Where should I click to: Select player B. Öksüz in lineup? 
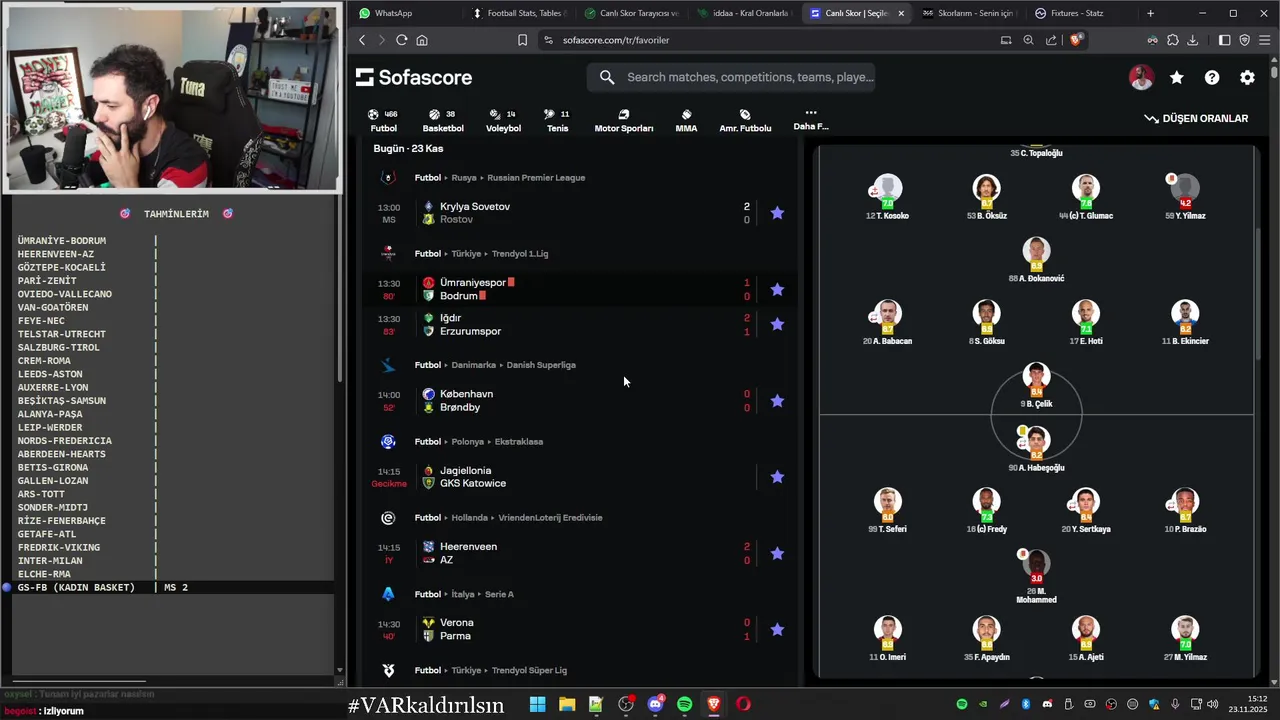(x=986, y=197)
